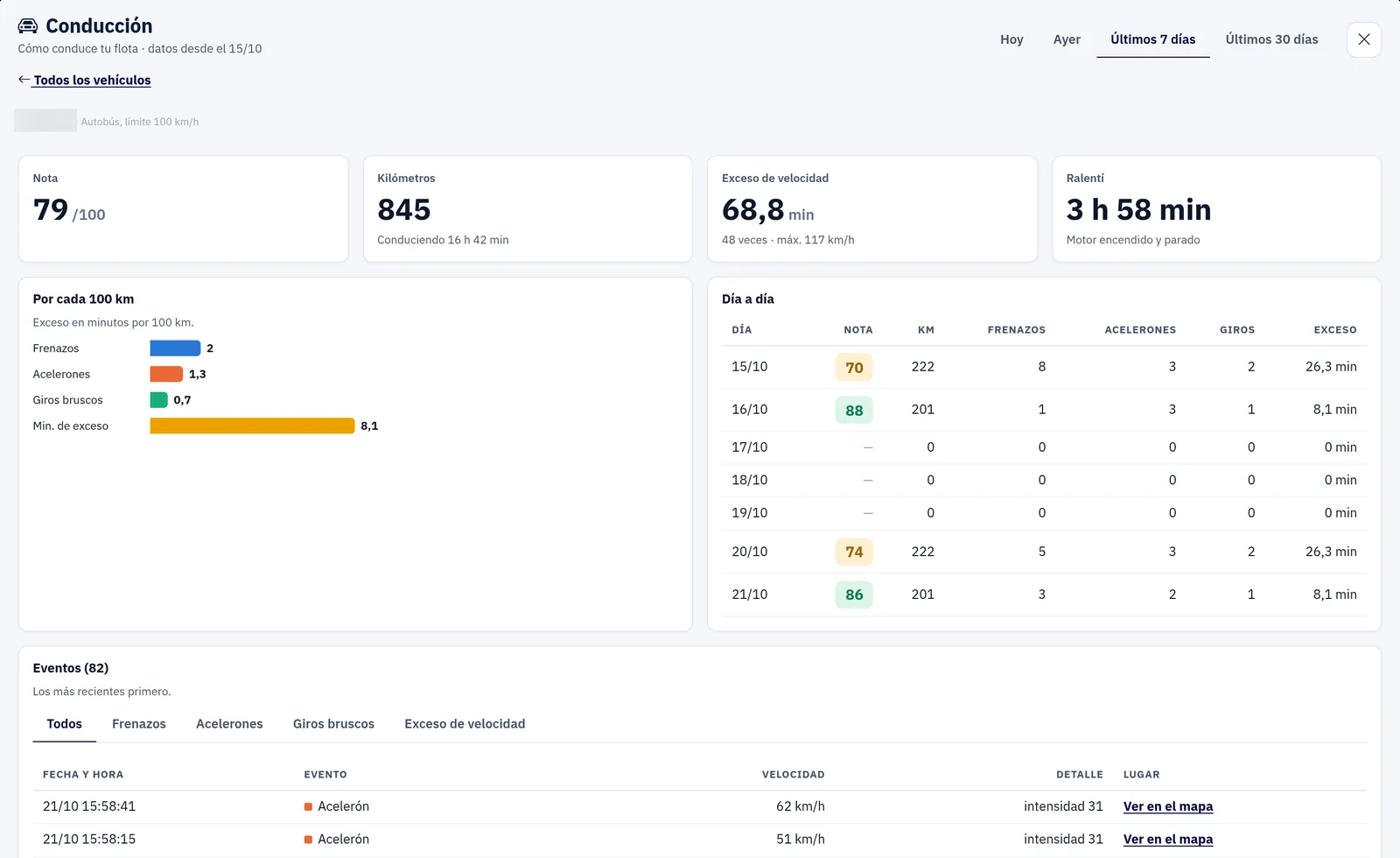Viewport: 1400px width, 858px height.
Task: Select the Hoy time range tab
Action: click(1011, 39)
